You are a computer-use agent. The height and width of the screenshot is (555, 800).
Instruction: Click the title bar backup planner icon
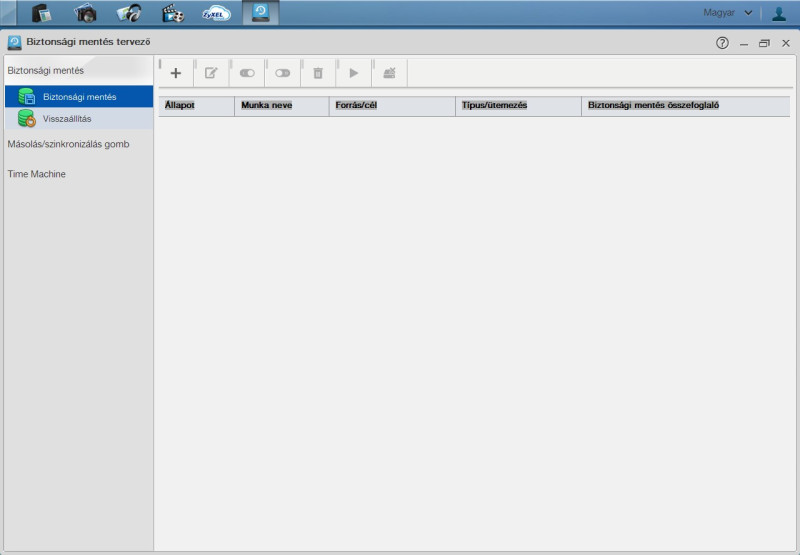[14, 42]
